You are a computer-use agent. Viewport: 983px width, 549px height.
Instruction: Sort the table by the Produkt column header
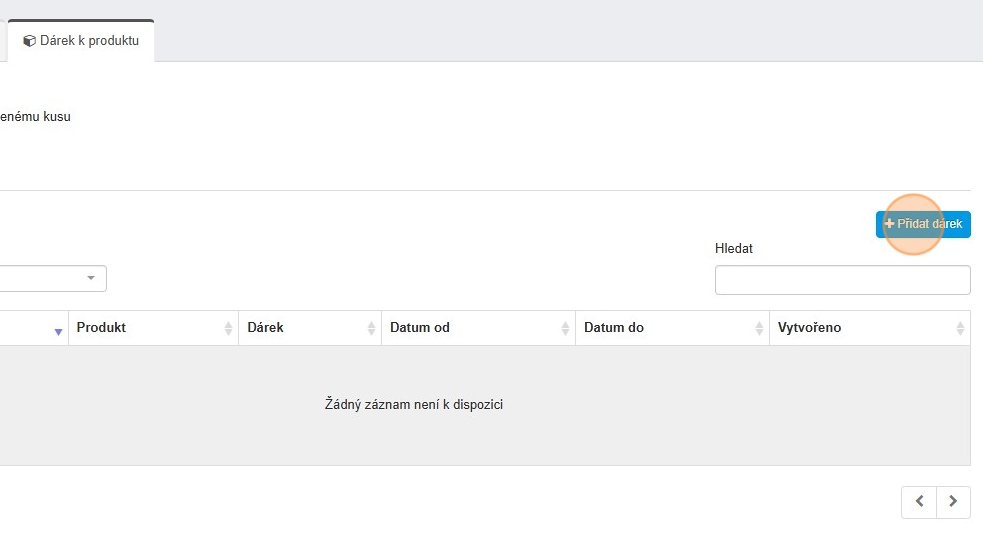pyautogui.click(x=102, y=328)
